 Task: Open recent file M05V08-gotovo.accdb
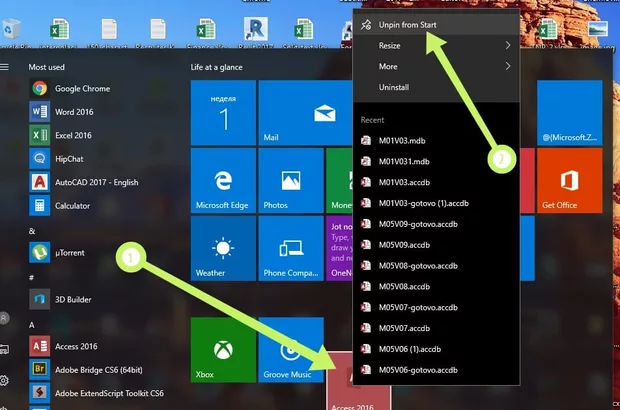(436, 266)
